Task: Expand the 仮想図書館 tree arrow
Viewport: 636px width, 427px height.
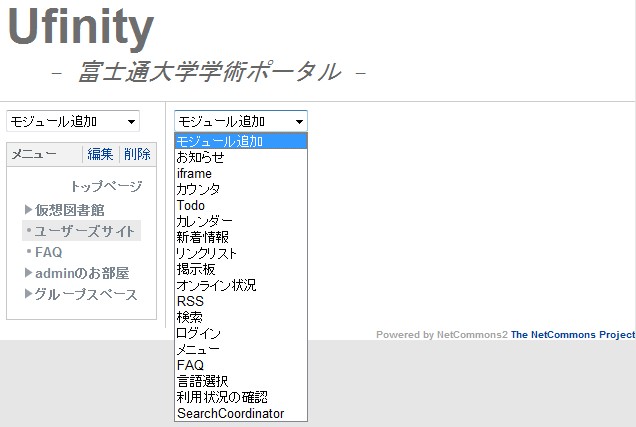Action: point(28,210)
